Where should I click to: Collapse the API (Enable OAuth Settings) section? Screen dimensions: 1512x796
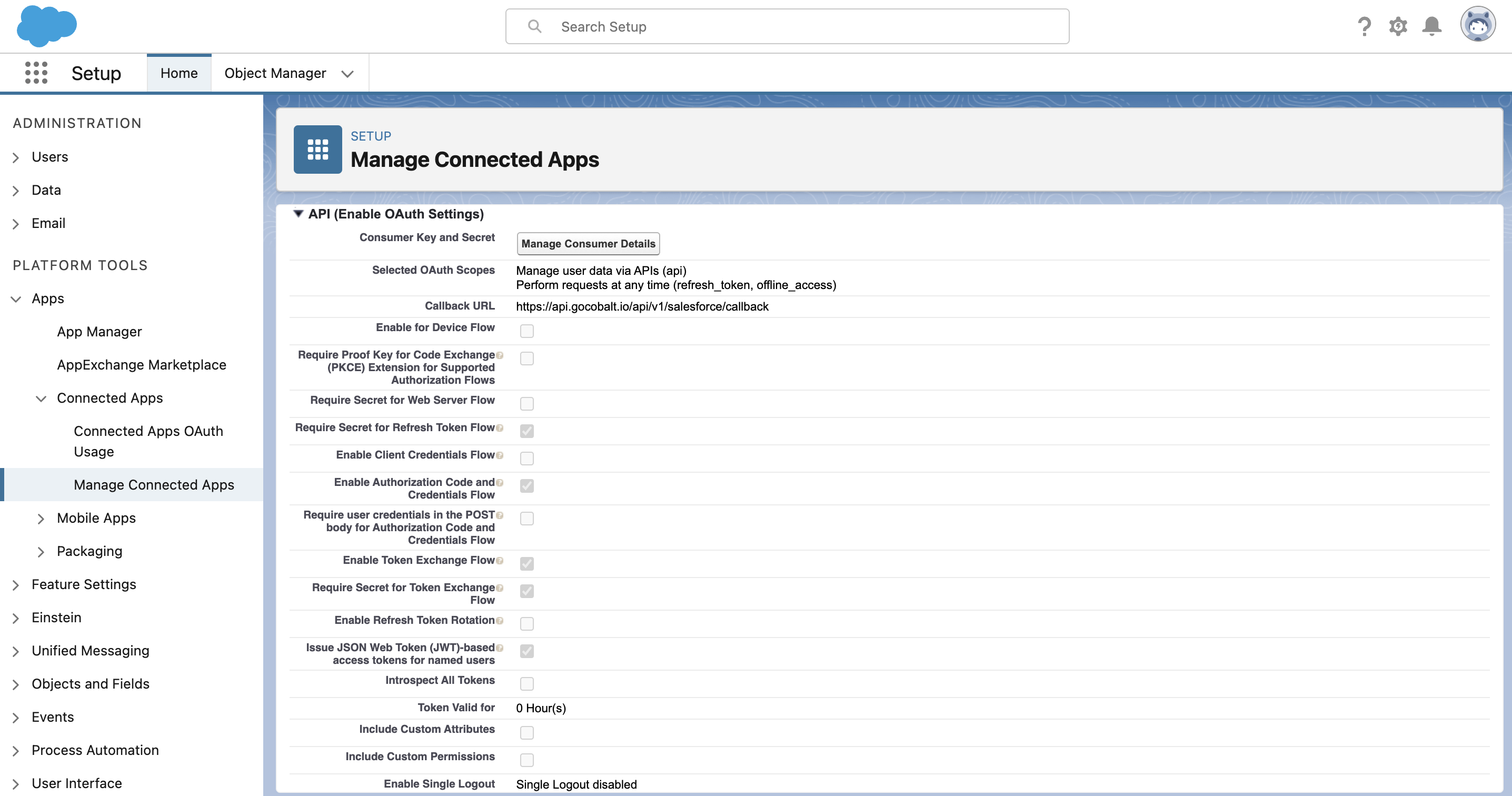coord(298,214)
